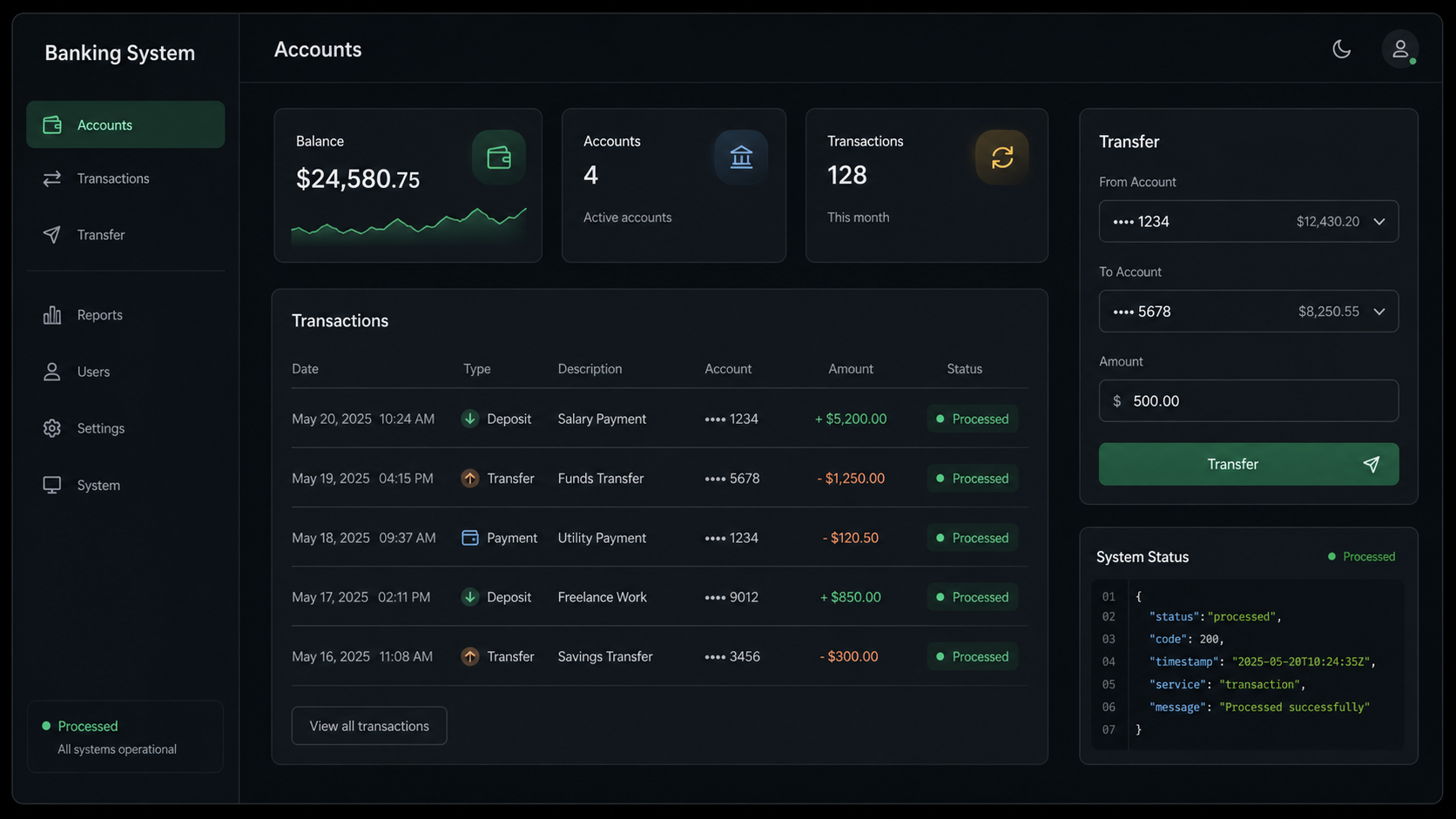Click the Processed badge for Savings Transfer
The image size is (1456, 819).
click(972, 656)
